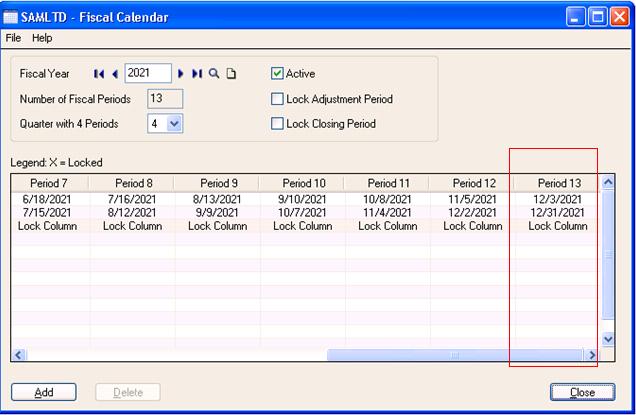Click Lock Column under Period 7
Viewport: 636px width, 415px height.
coord(47,226)
